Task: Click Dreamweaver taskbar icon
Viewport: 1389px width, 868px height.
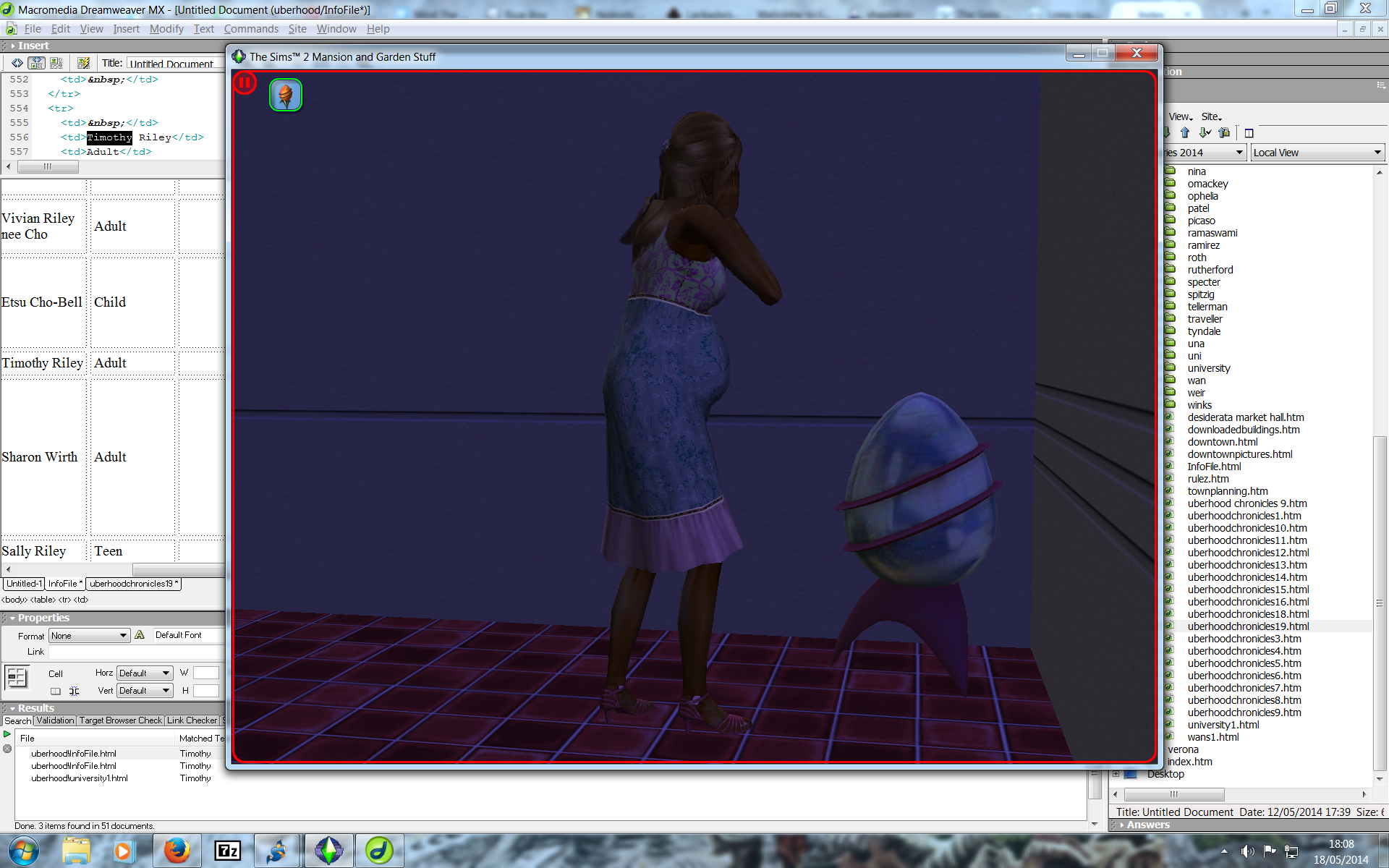Action: click(x=379, y=851)
